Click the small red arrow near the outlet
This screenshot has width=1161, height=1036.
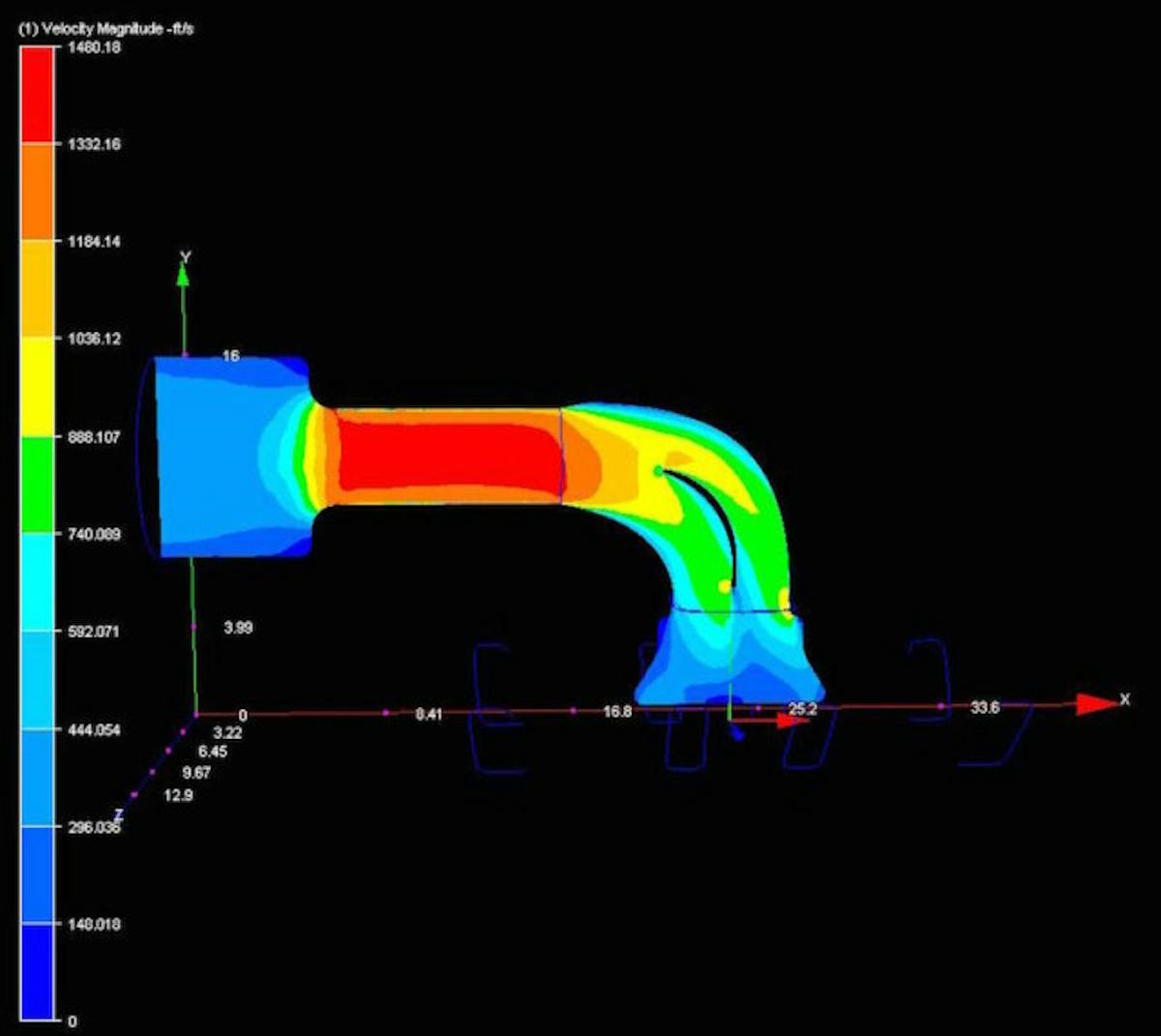(x=791, y=721)
